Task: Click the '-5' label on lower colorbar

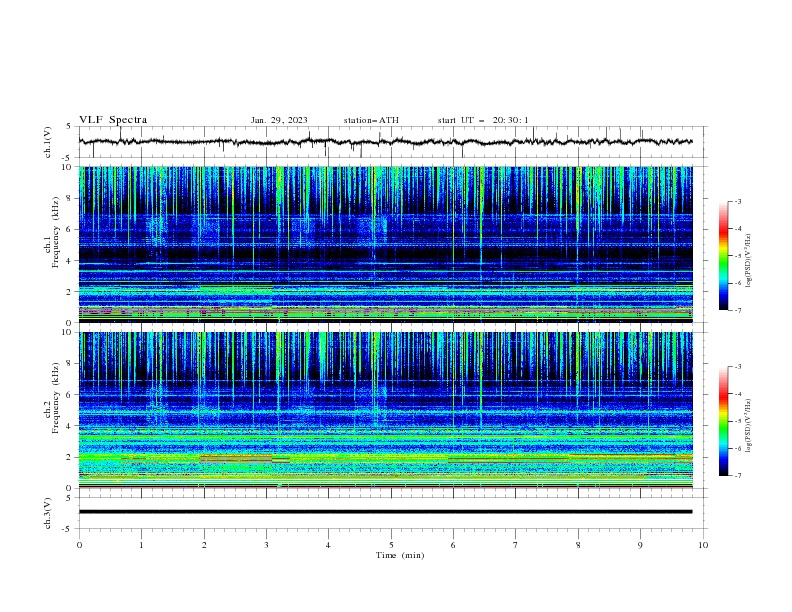Action: pos(738,421)
